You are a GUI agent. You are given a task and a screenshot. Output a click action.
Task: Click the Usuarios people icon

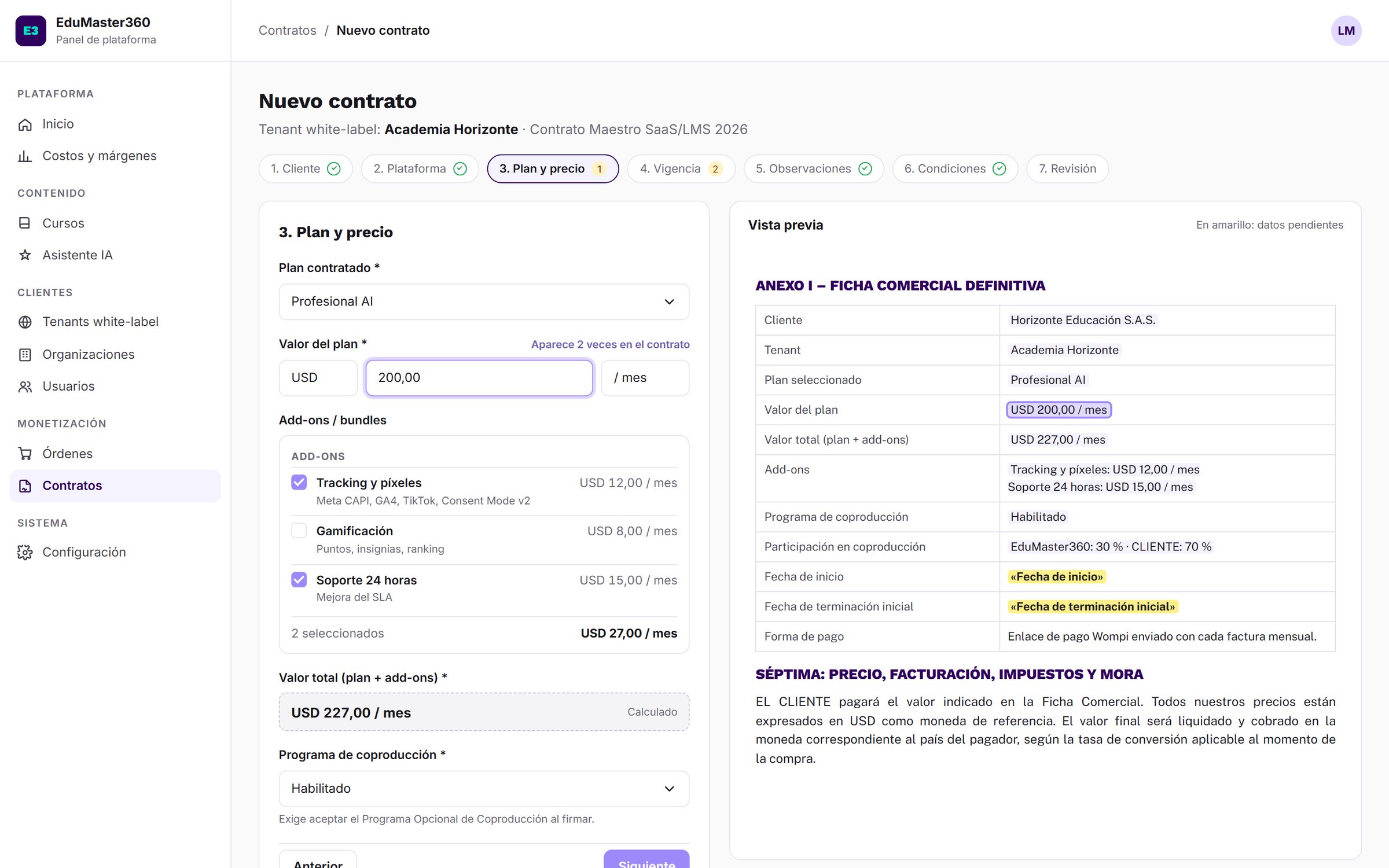click(x=25, y=387)
